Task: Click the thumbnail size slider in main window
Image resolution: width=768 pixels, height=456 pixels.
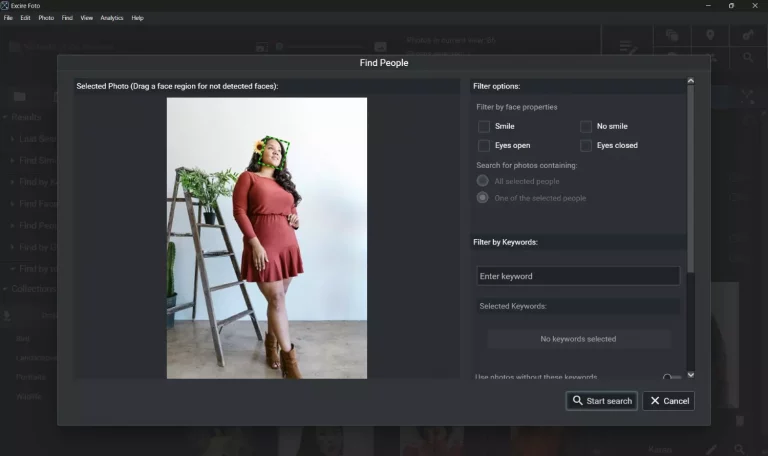Action: [x=321, y=47]
